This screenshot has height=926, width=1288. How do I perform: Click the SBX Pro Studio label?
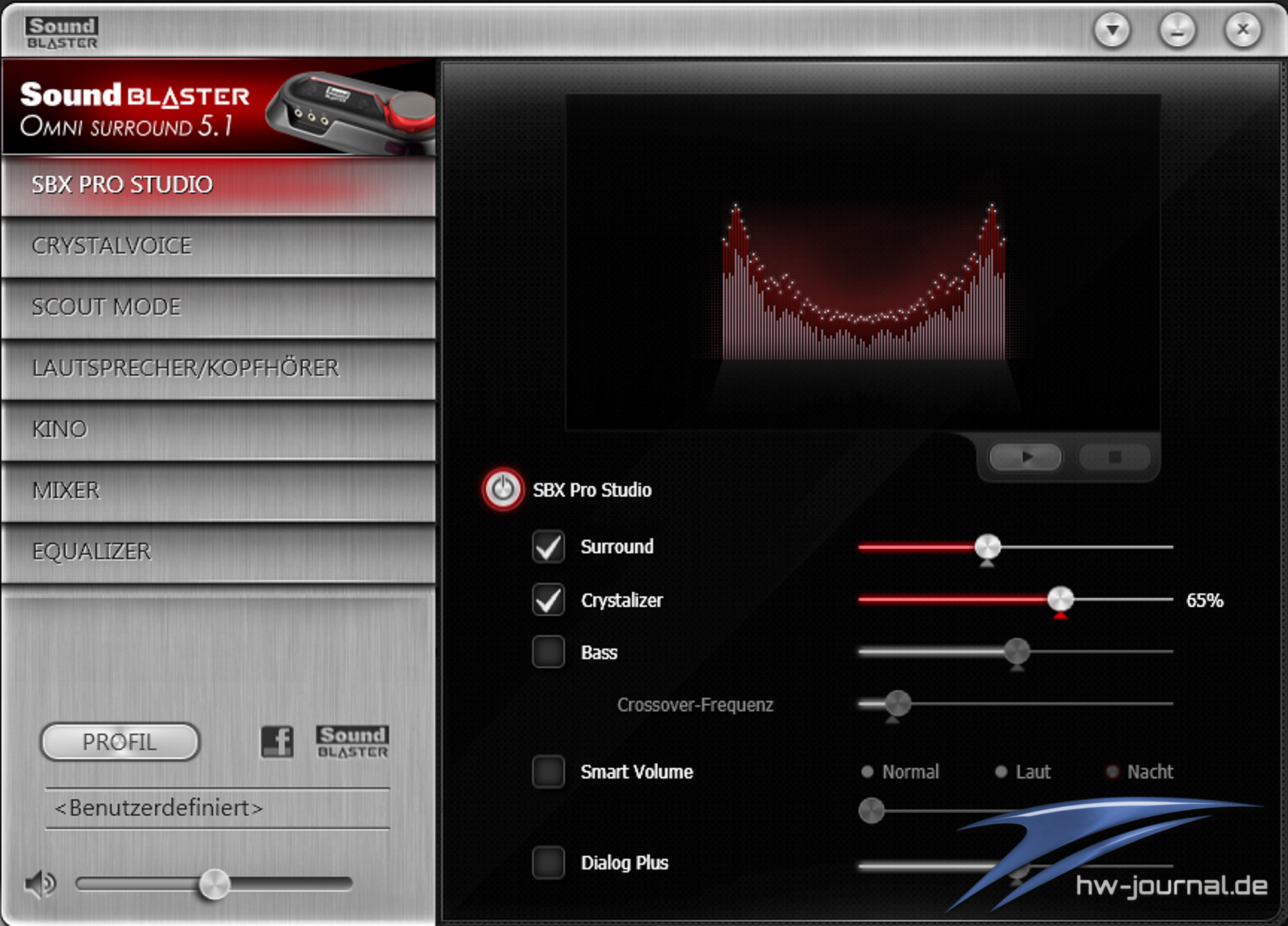click(x=592, y=490)
